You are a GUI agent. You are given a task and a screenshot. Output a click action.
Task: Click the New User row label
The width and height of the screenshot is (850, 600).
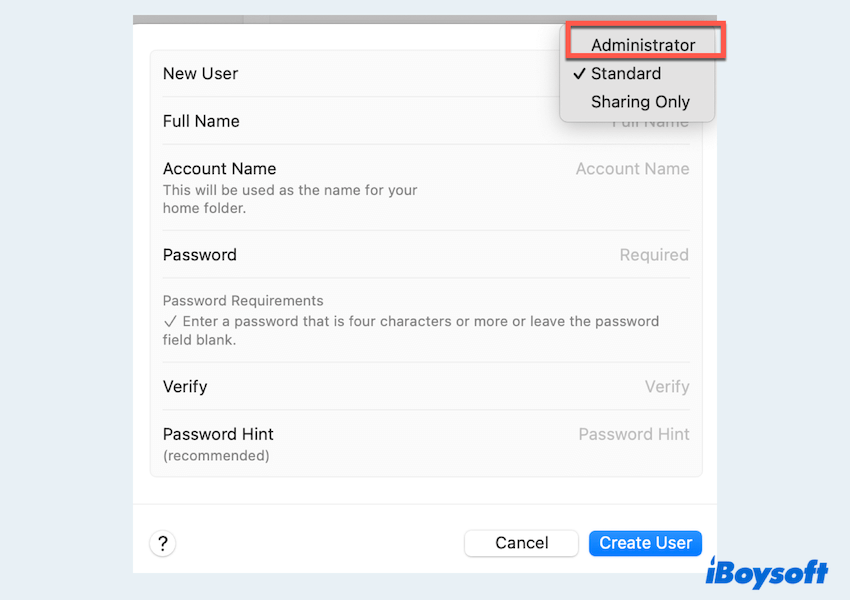coord(200,73)
